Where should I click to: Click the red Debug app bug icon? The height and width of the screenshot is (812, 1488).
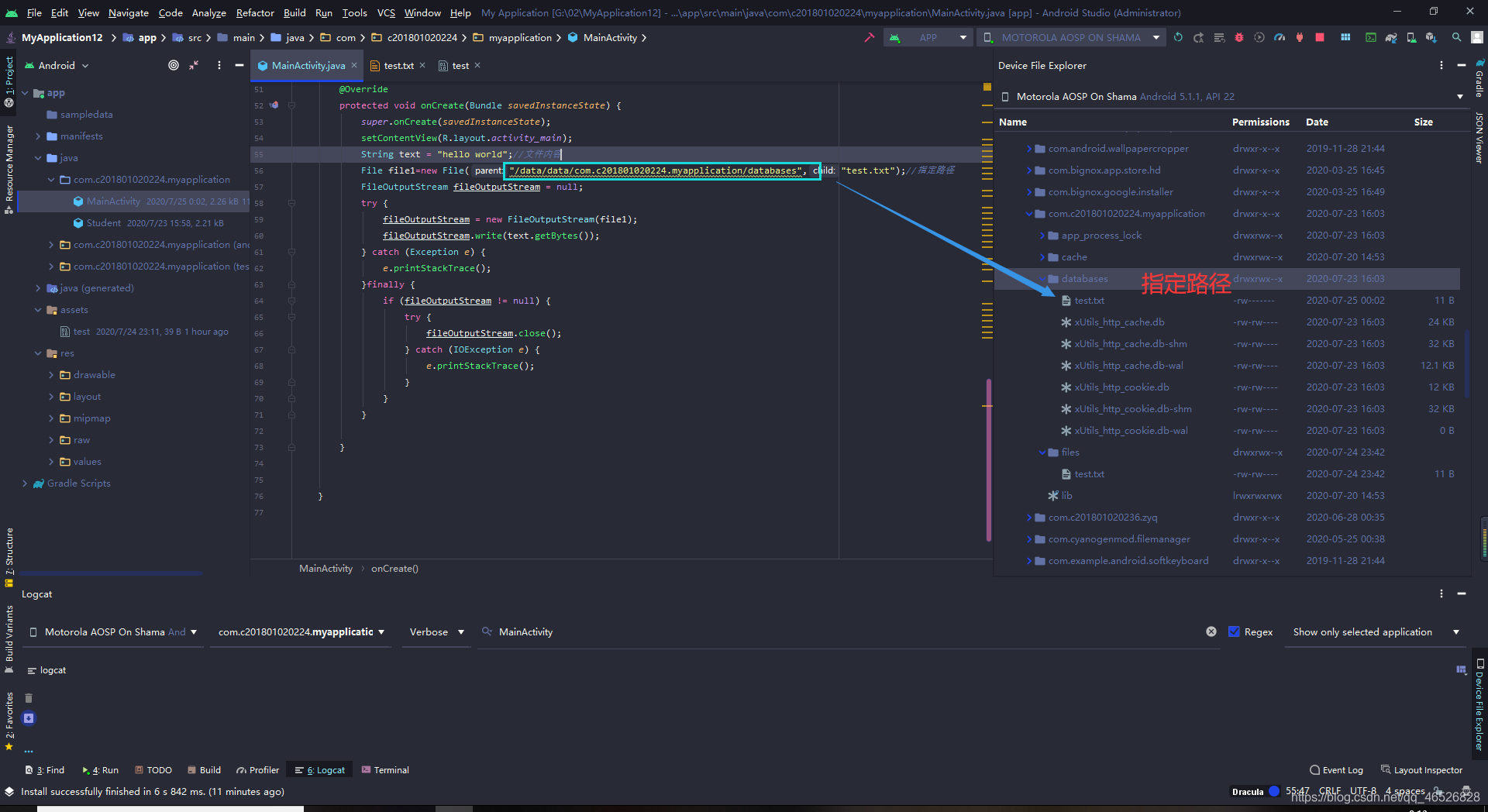pyautogui.click(x=1238, y=37)
